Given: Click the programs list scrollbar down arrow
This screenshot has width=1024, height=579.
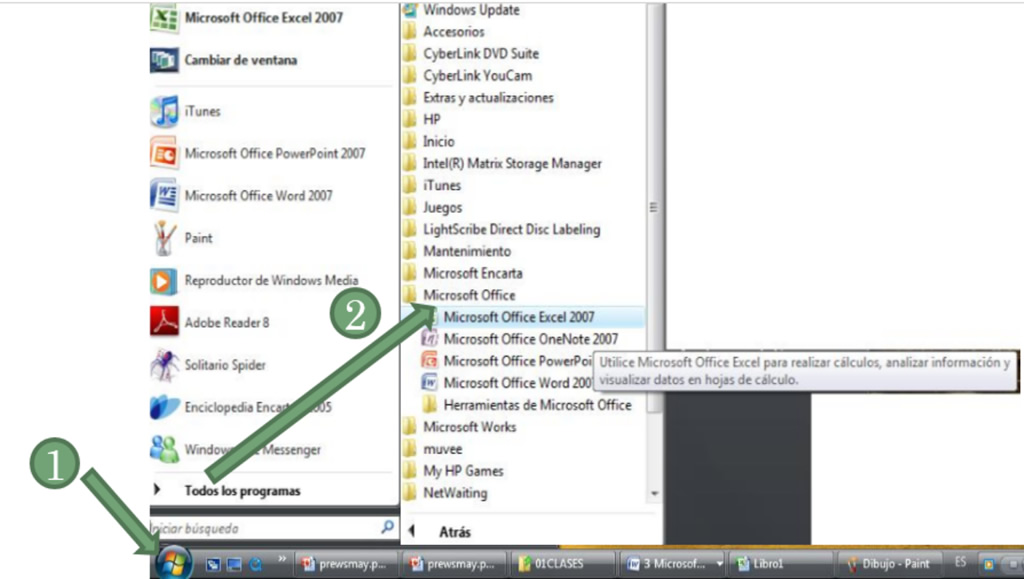Looking at the screenshot, I should [x=655, y=494].
